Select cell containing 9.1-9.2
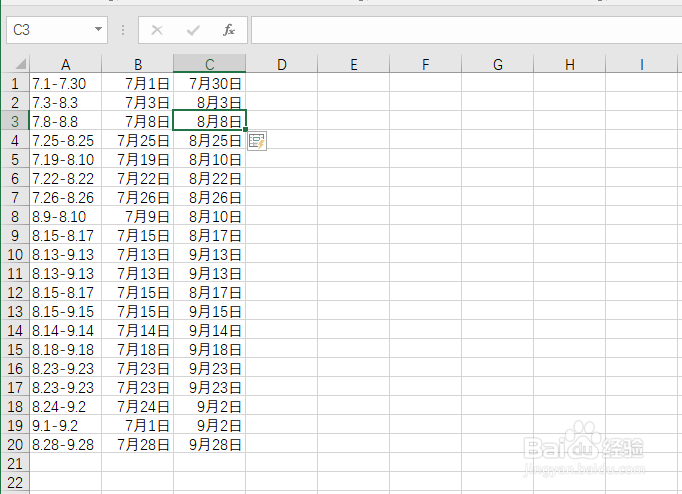Viewport: 682px width, 494px height. (65, 425)
